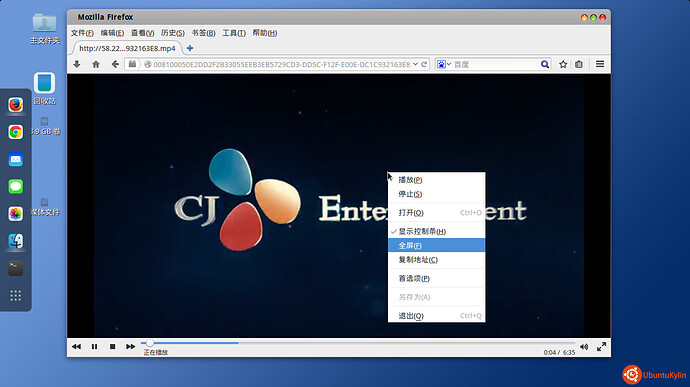This screenshot has width=690, height=387.
Task: Click the site identity icon in the address bar
Action: coord(148,64)
